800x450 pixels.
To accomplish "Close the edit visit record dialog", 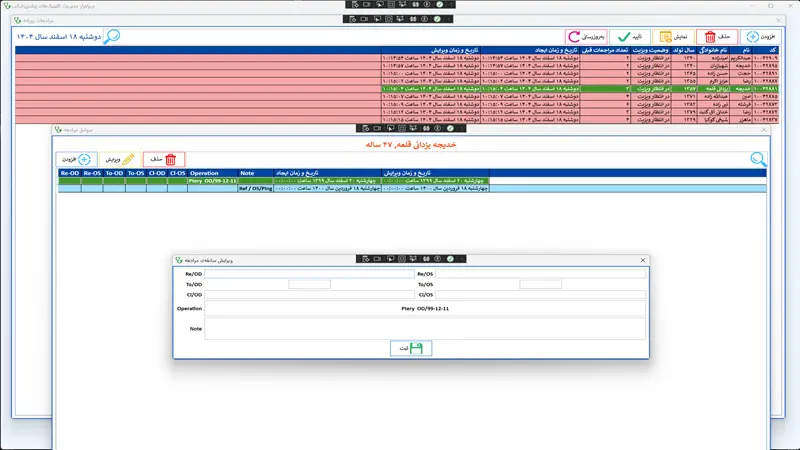I will [x=642, y=260].
